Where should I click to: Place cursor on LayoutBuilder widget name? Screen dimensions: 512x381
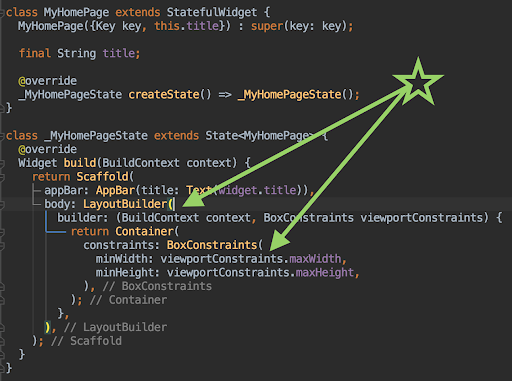coord(125,204)
